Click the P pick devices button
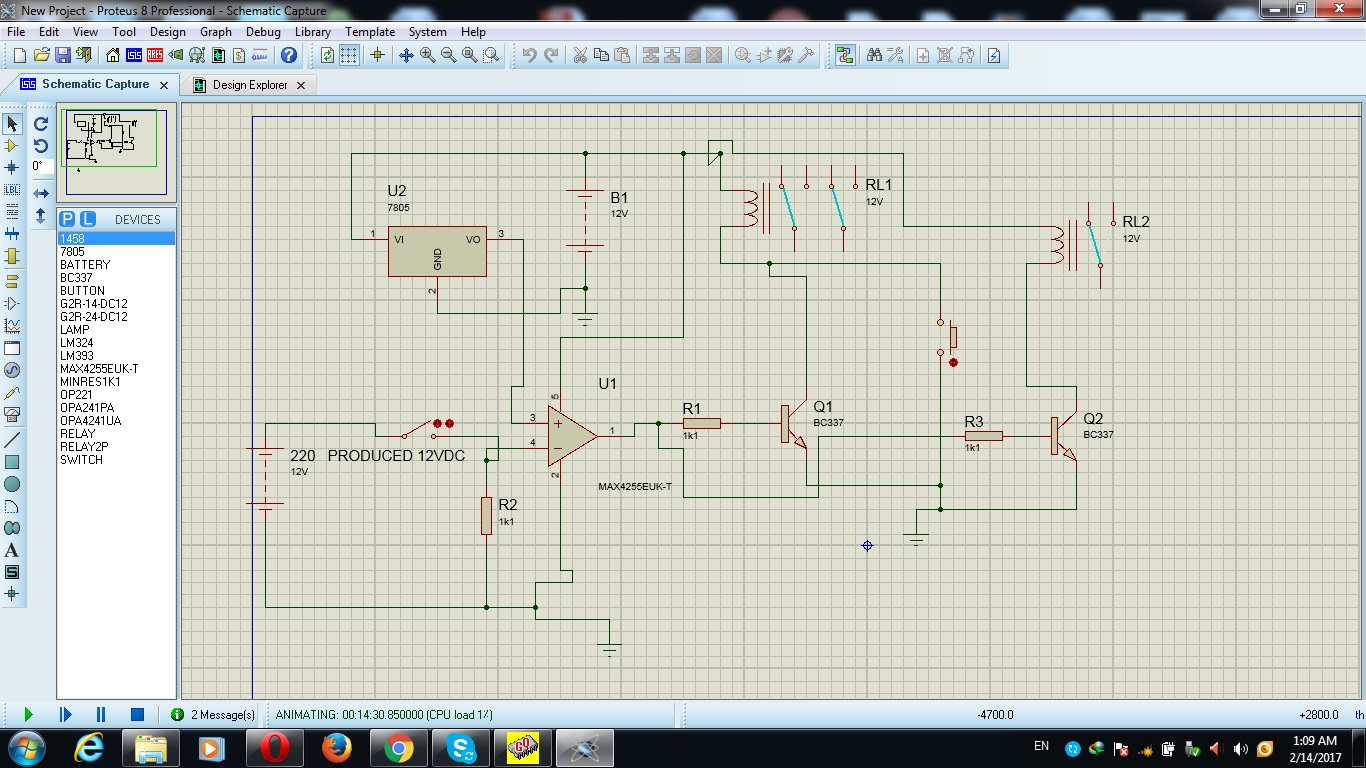Image resolution: width=1366 pixels, height=768 pixels. click(67, 219)
